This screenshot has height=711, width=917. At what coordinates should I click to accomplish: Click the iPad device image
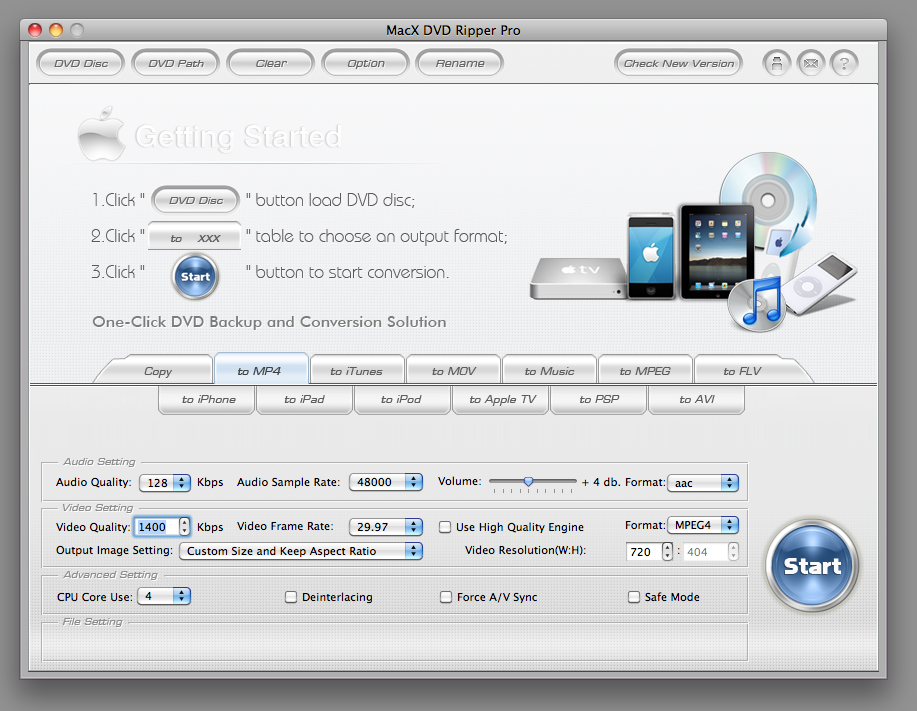pyautogui.click(x=716, y=252)
